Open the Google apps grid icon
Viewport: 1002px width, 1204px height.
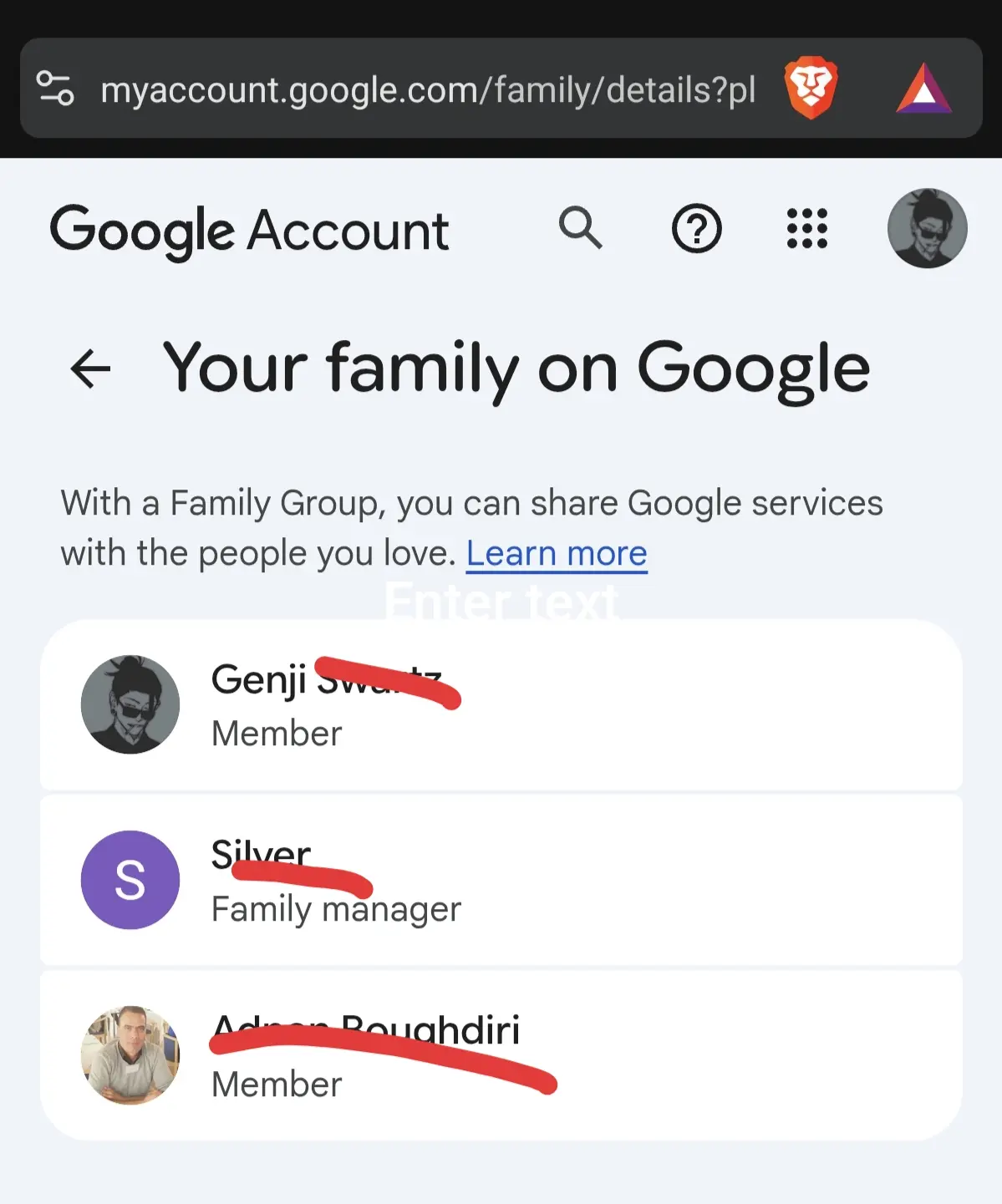pyautogui.click(x=807, y=228)
